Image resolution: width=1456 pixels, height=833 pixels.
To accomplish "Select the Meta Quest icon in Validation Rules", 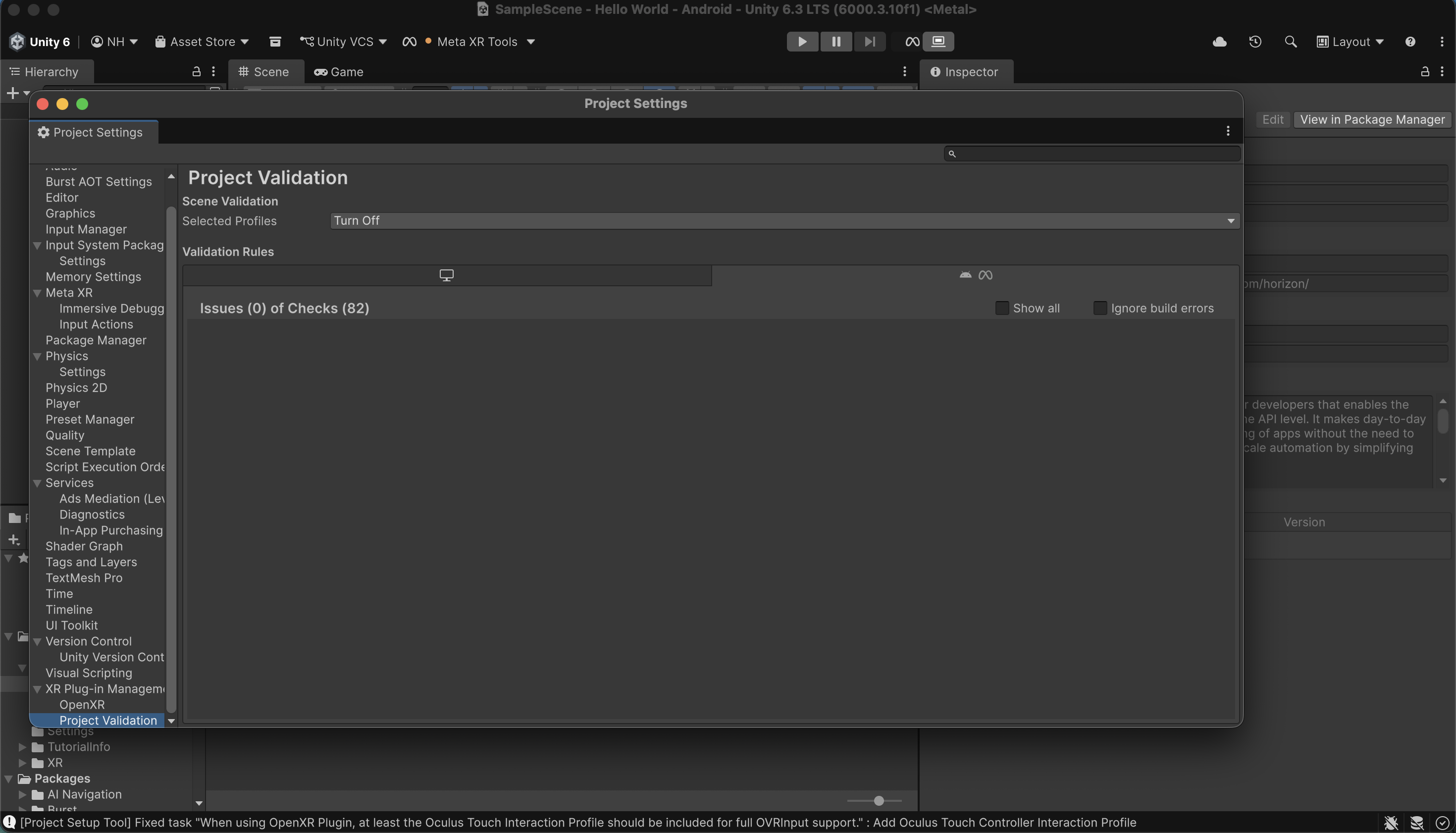I will (x=985, y=275).
